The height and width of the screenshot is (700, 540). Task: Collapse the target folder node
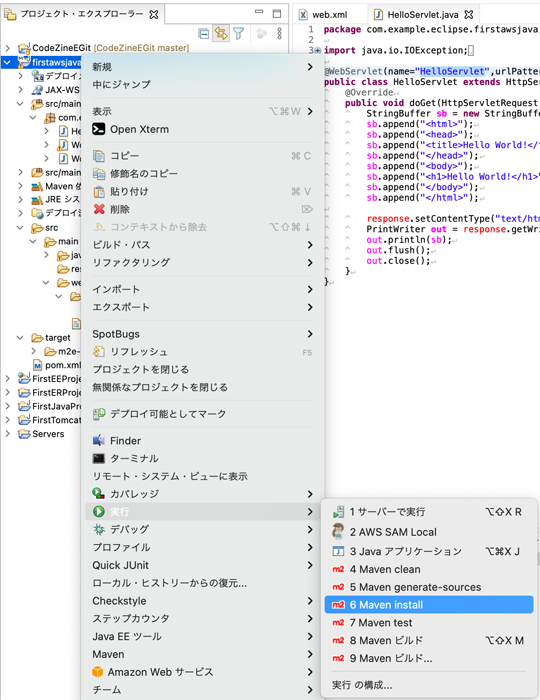pos(20,338)
